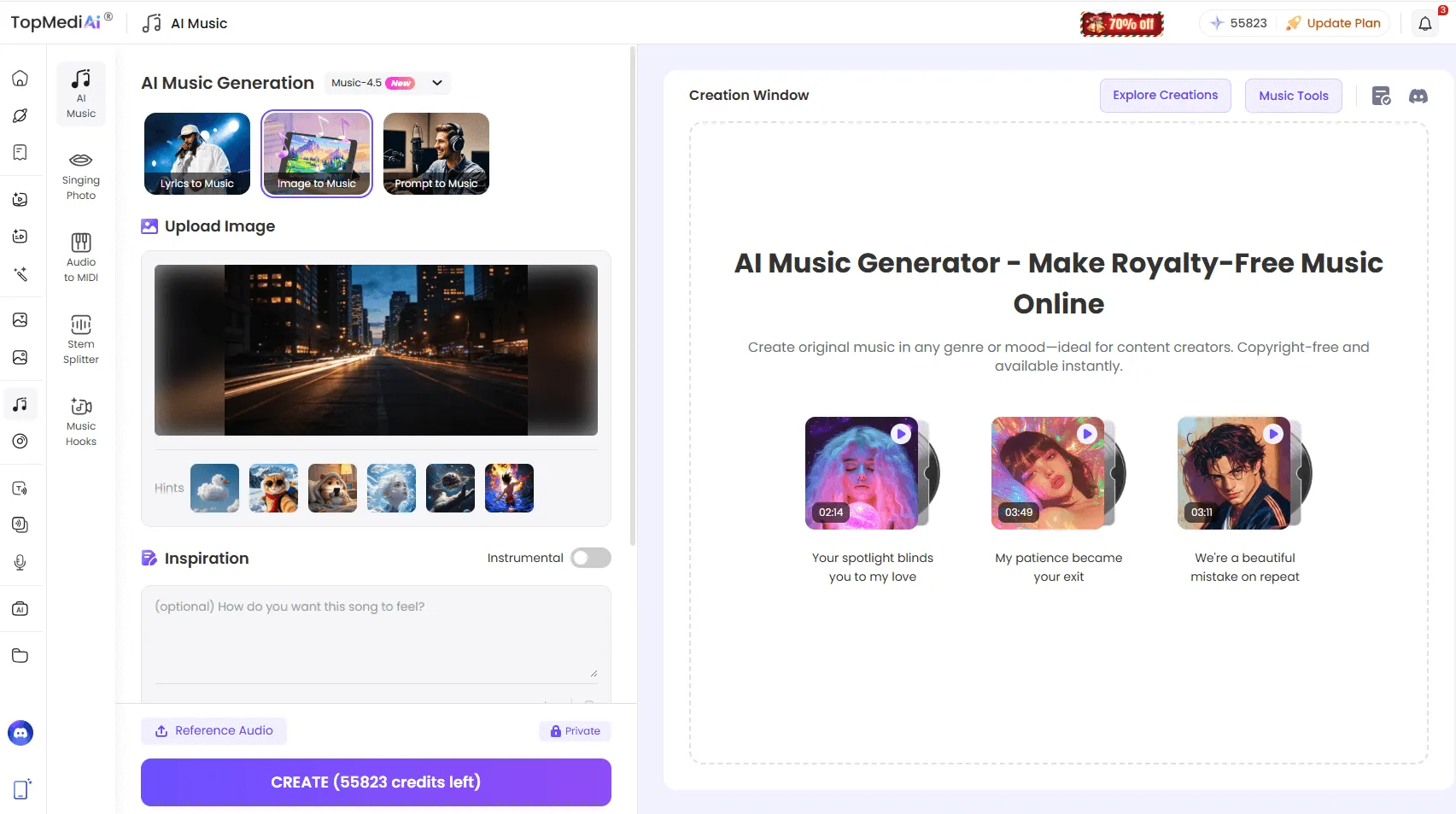
Task: Play the song My patience became your exit
Action: click(x=1087, y=434)
